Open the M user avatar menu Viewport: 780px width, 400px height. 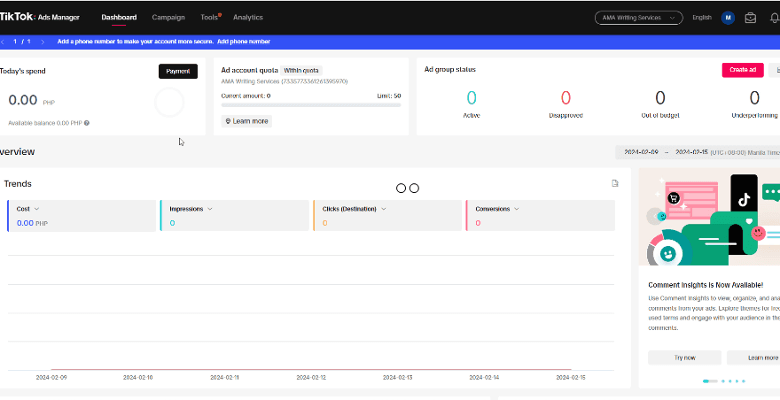728,18
